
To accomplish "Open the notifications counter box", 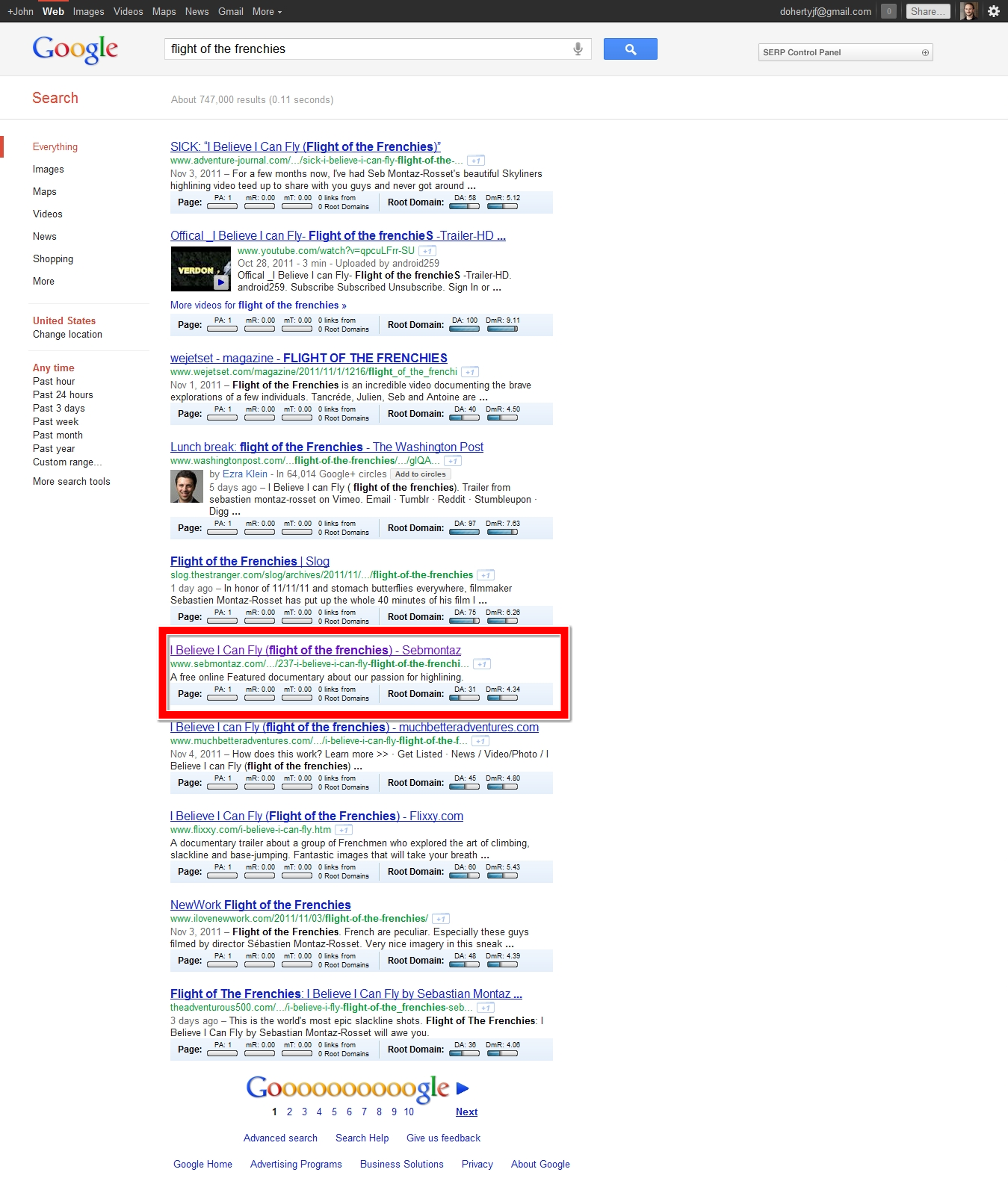I will click(888, 11).
